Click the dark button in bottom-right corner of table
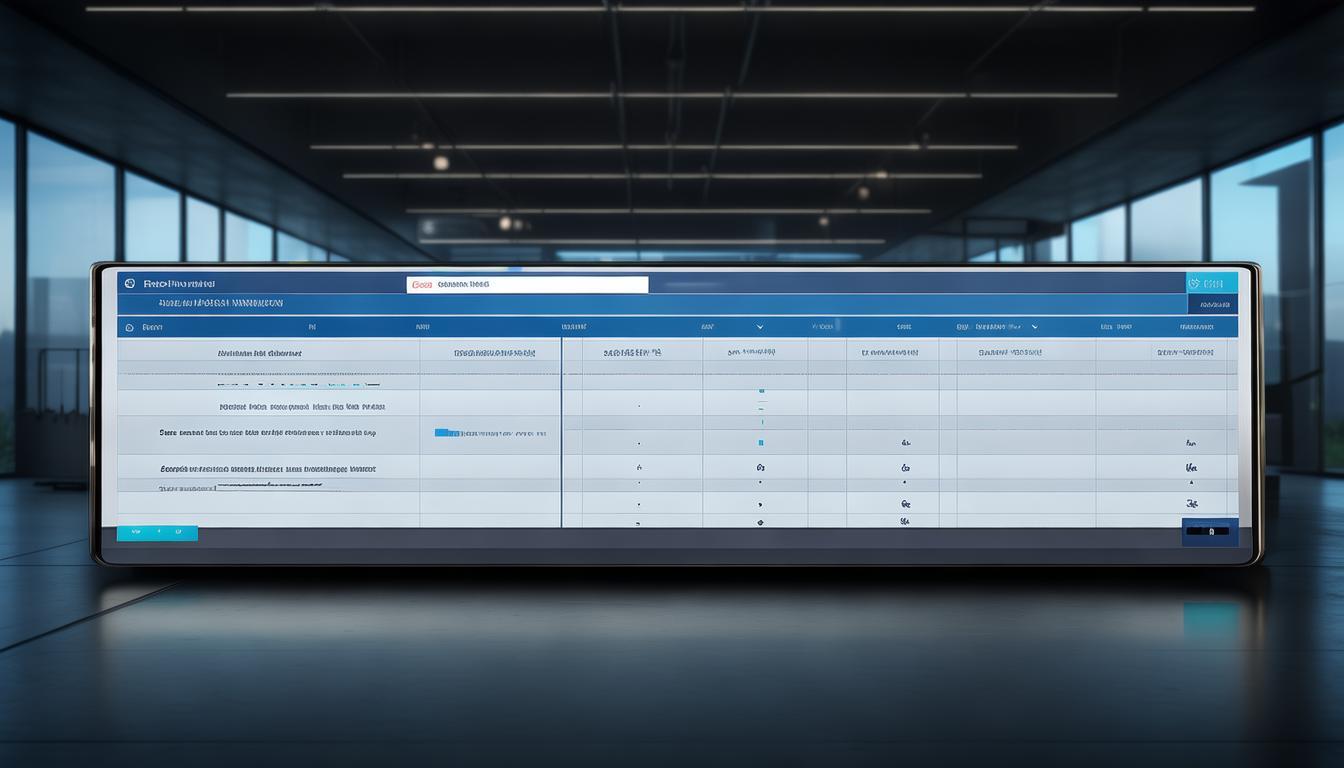This screenshot has height=768, width=1344. (1210, 532)
